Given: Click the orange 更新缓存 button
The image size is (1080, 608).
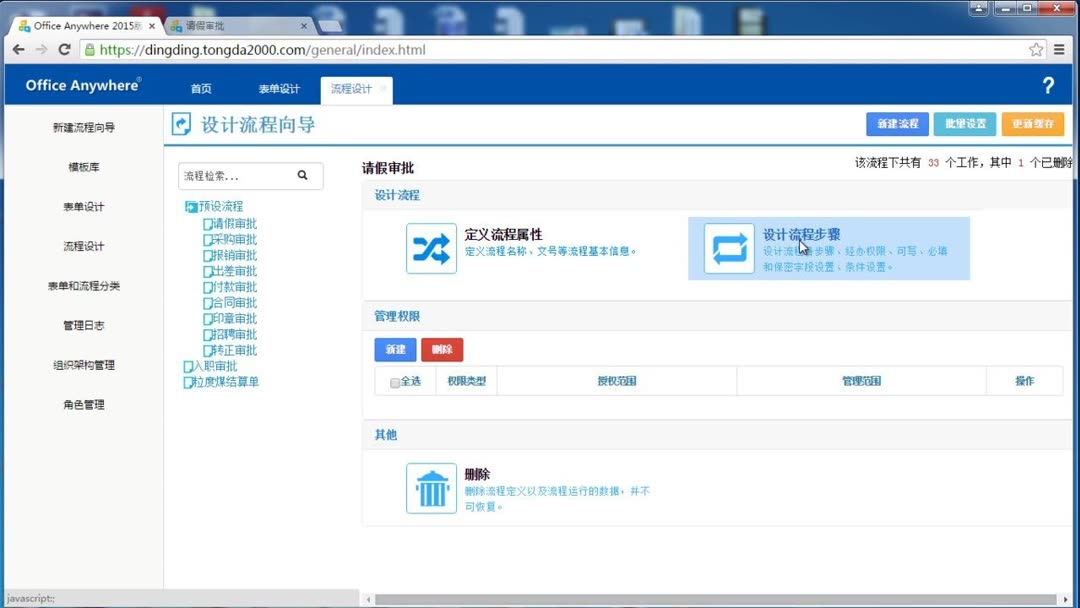Looking at the screenshot, I should pyautogui.click(x=1033, y=123).
